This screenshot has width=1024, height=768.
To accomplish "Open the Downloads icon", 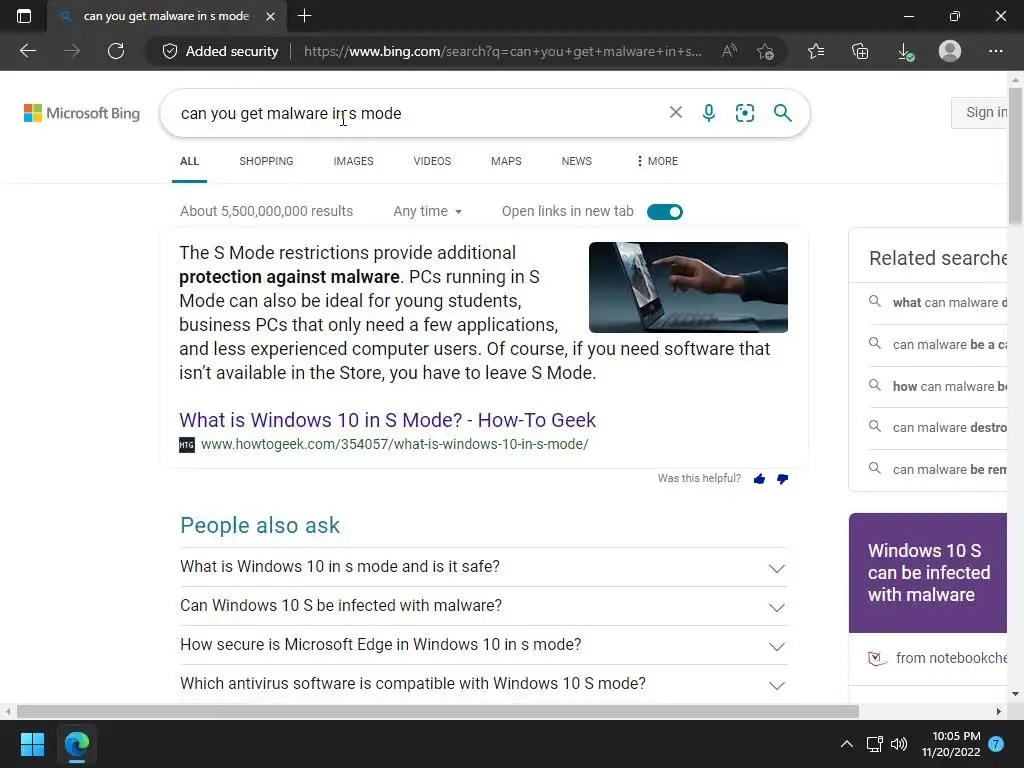I will [905, 51].
